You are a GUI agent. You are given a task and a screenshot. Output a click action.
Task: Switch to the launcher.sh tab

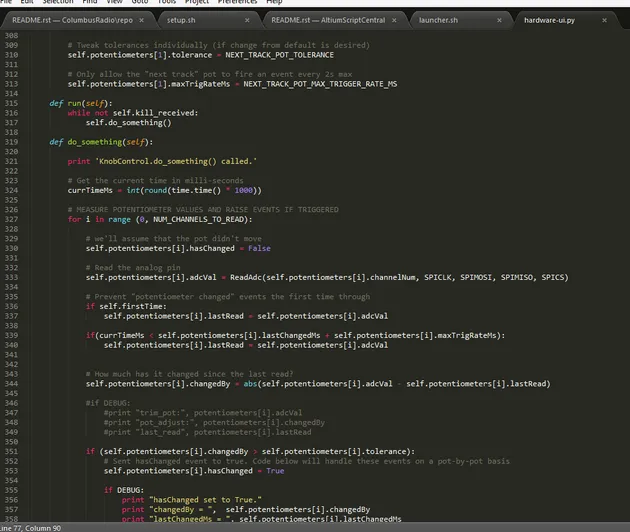coord(438,20)
